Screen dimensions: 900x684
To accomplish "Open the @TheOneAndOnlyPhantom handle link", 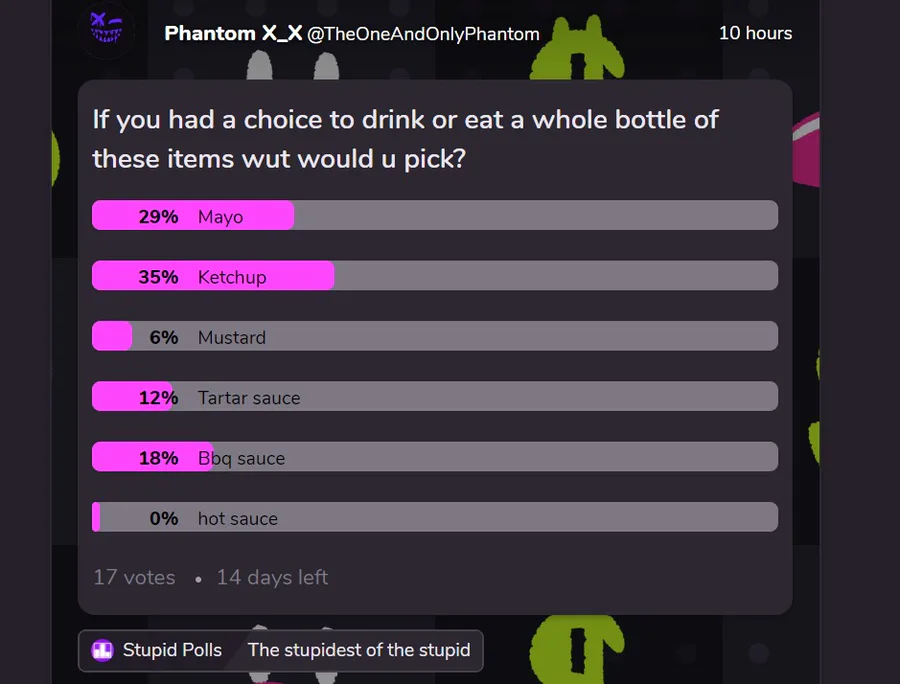I will click(x=423, y=34).
